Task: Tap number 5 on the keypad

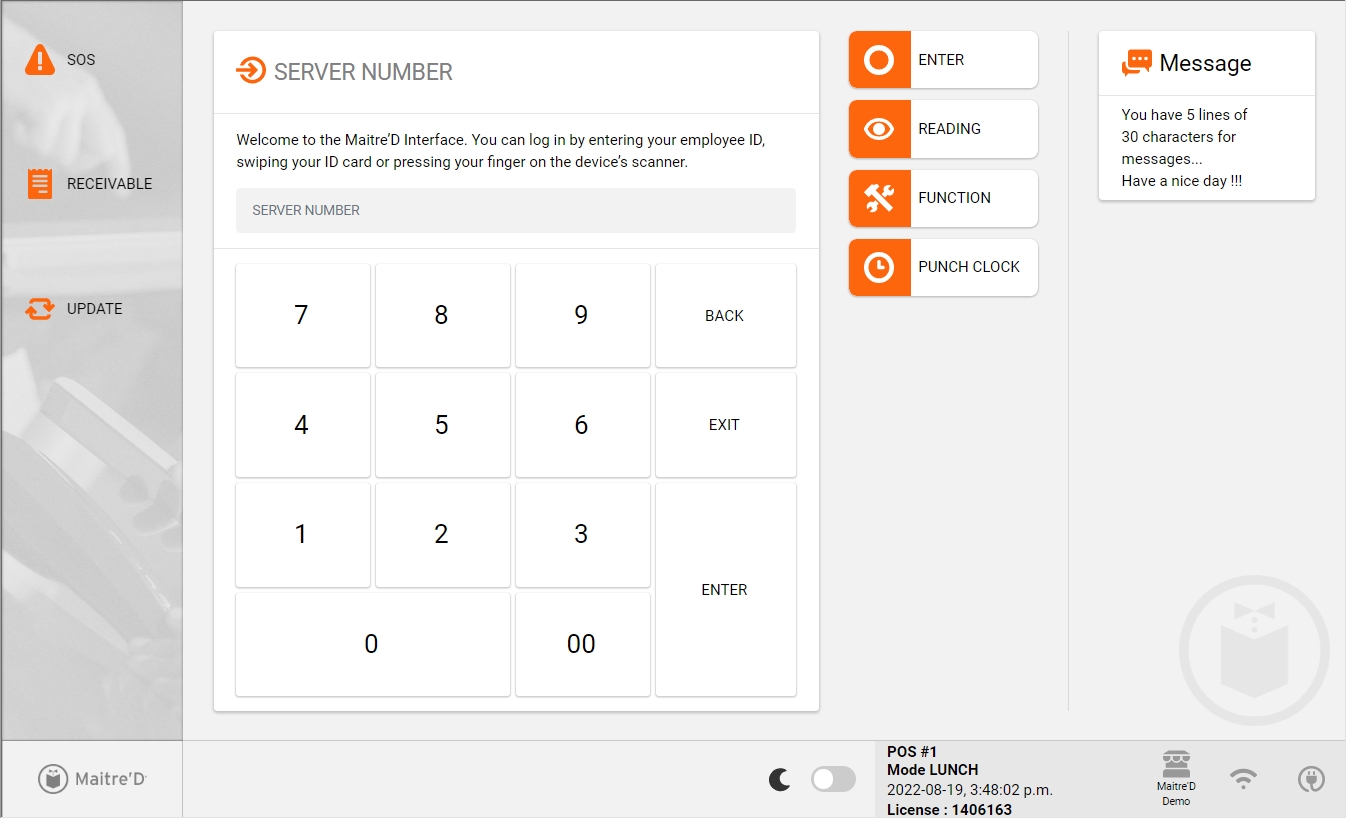Action: [441, 425]
